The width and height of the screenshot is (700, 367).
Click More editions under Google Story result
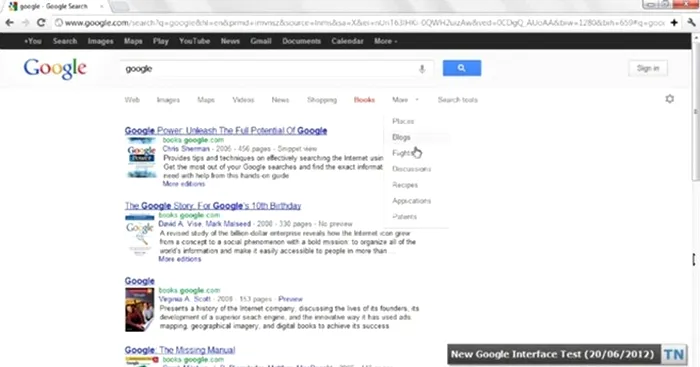tap(179, 259)
